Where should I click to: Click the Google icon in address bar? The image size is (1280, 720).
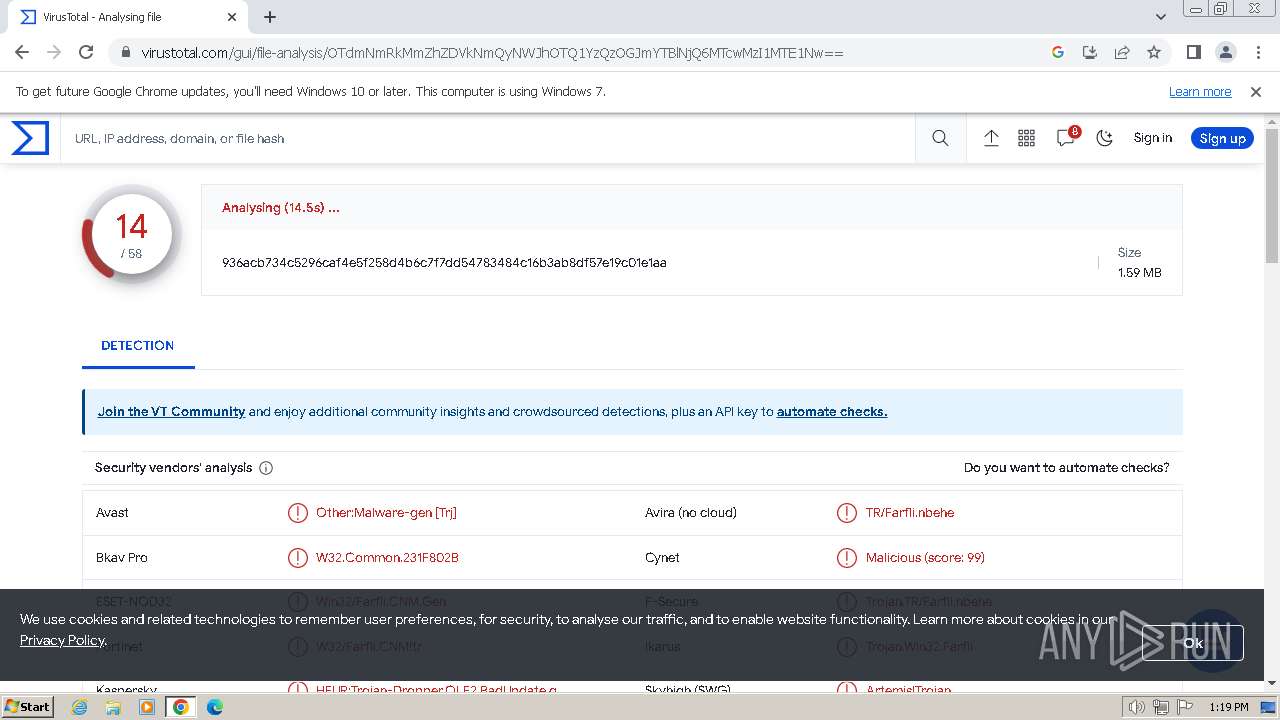[x=1058, y=52]
